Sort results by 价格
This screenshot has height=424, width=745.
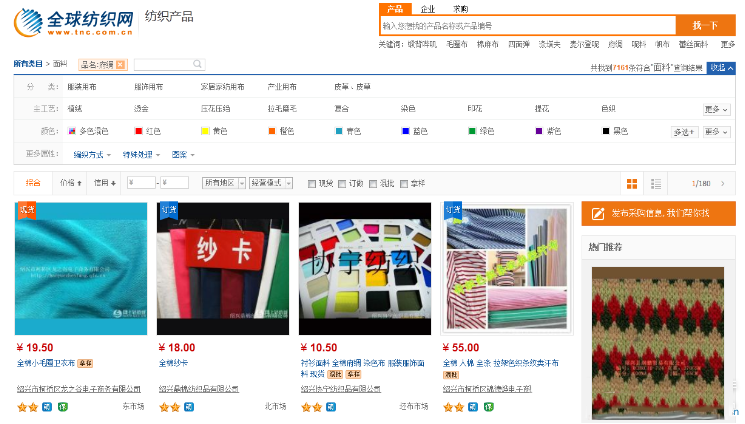click(x=70, y=183)
